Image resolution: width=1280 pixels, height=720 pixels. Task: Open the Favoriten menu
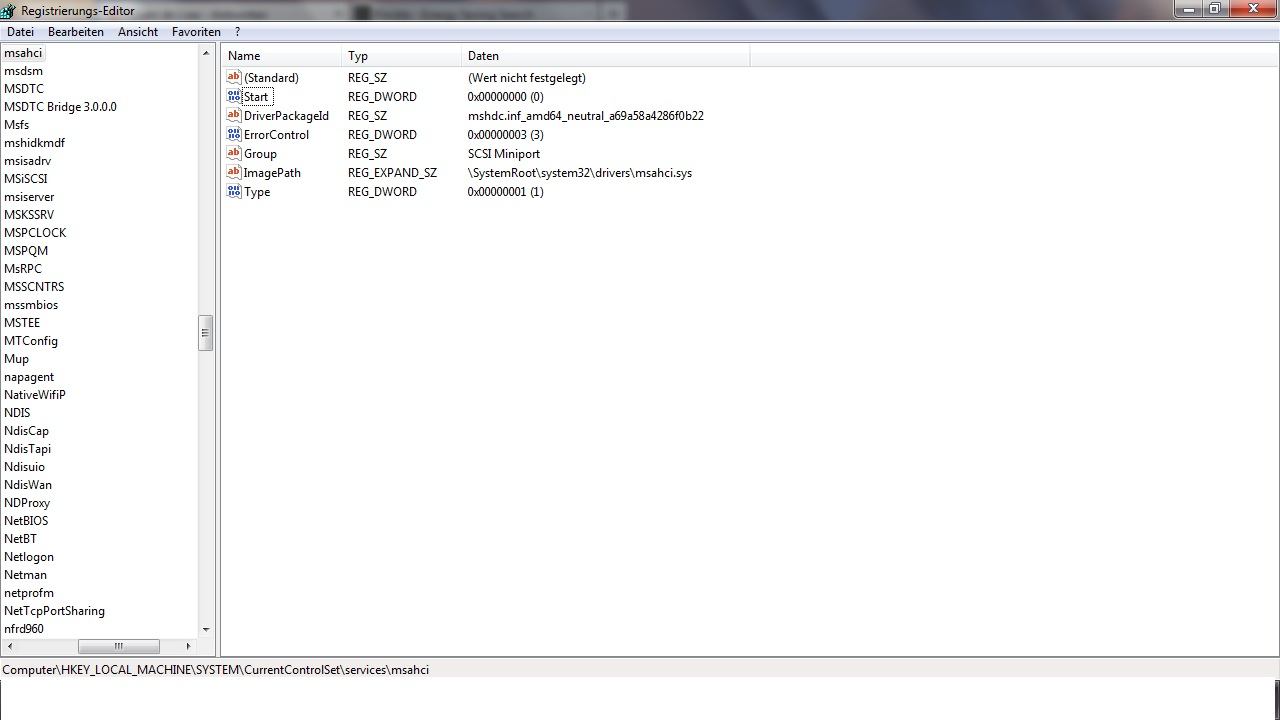pos(196,32)
